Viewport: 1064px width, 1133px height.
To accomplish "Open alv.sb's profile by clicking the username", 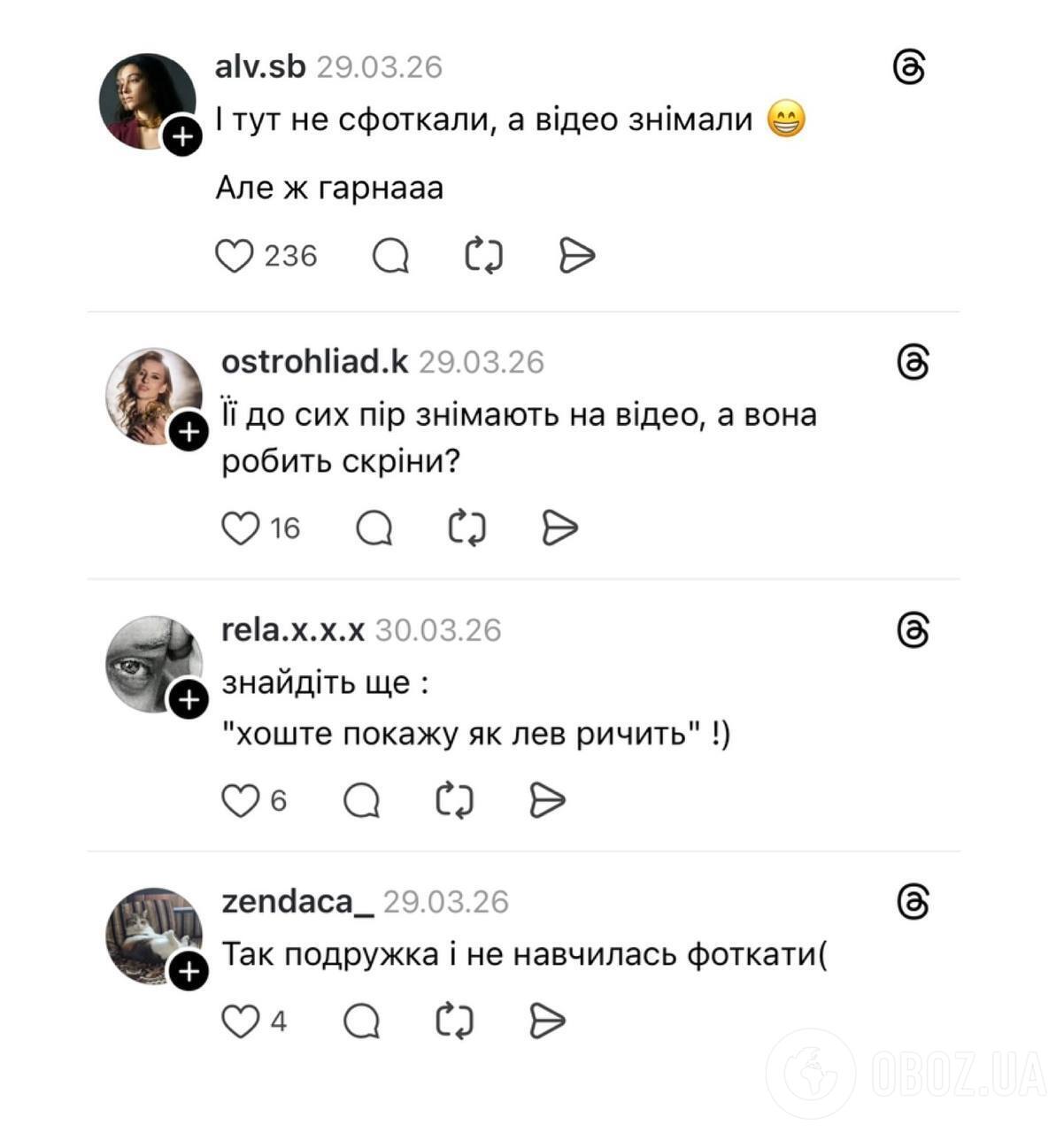I will click(x=260, y=66).
